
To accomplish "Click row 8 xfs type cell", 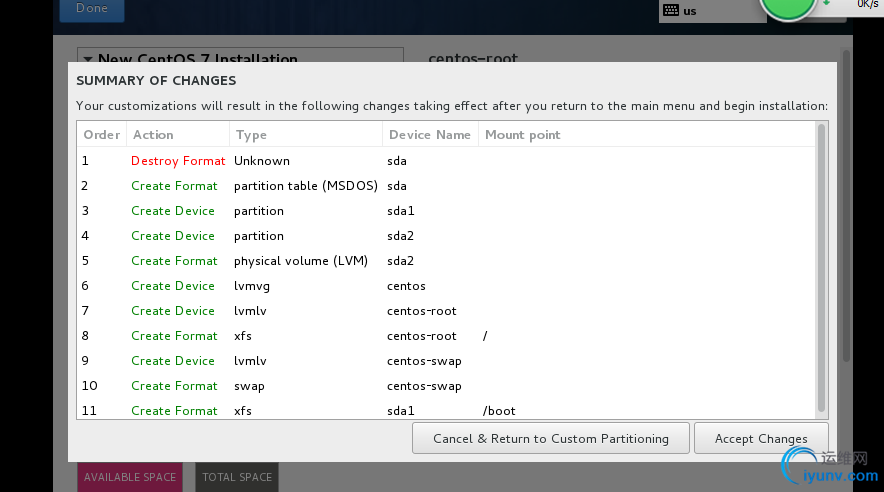I will (x=243, y=336).
